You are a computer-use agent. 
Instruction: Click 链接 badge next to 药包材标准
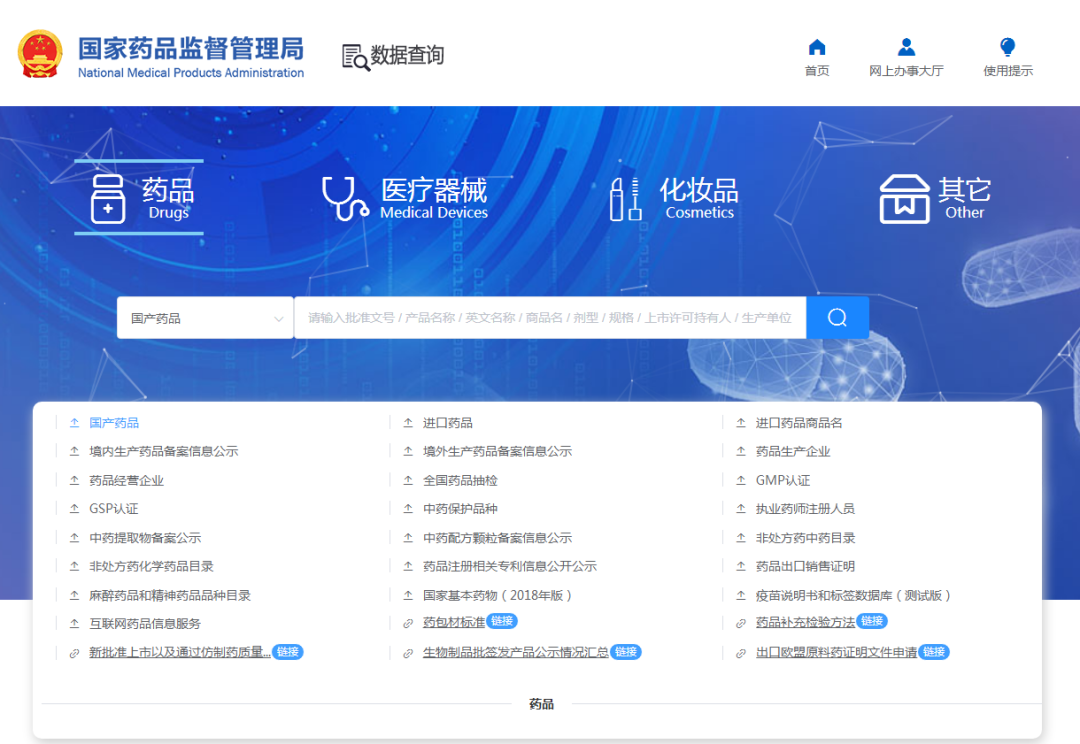(502, 621)
